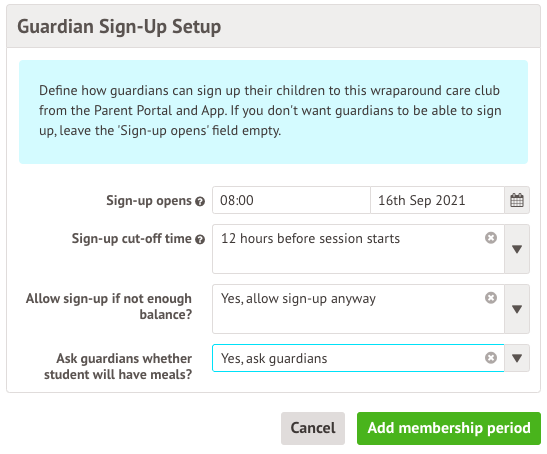Clear the 'Yes, ask guardians' selection
Screen dimensions: 547x454
point(491,358)
